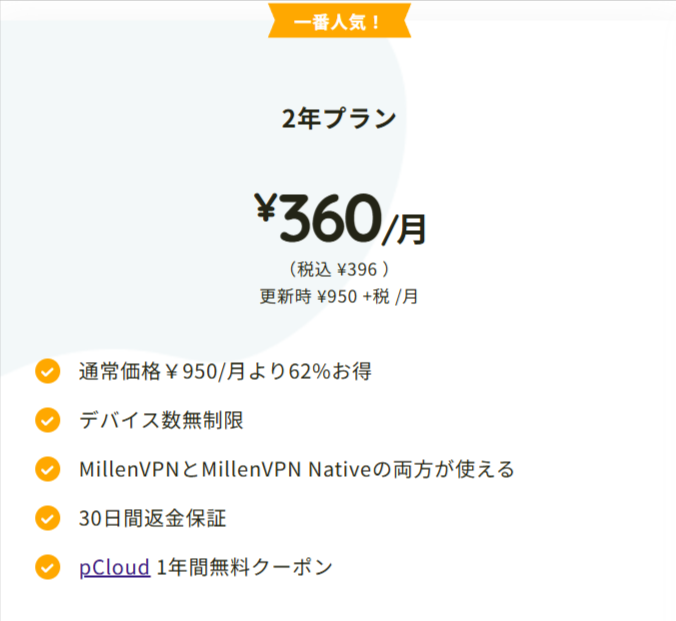
Task: Click the checkmark icon beside デバイス数無制限
Action: coord(47,420)
